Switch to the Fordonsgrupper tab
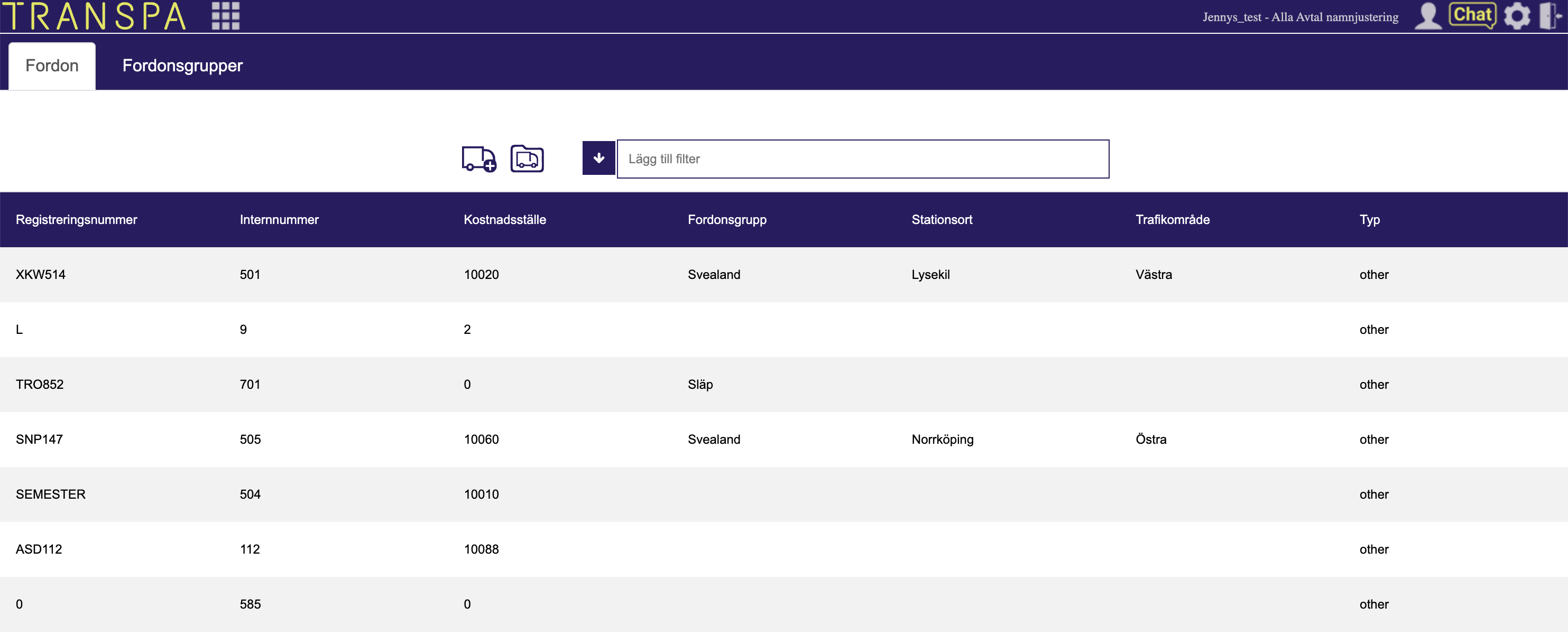Viewport: 1568px width, 635px height. coord(182,66)
